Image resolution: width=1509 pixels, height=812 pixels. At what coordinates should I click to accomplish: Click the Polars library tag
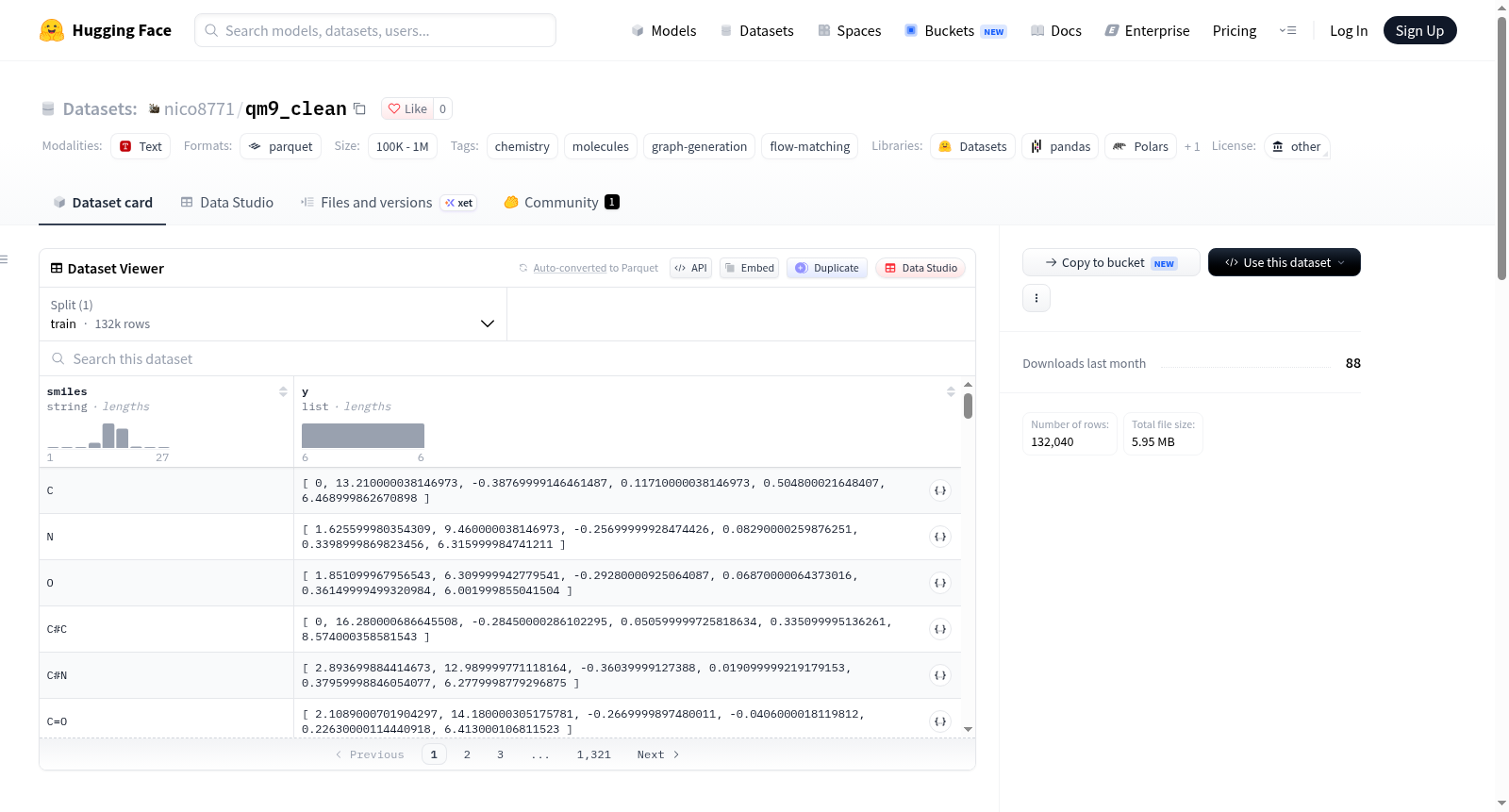(x=1140, y=146)
